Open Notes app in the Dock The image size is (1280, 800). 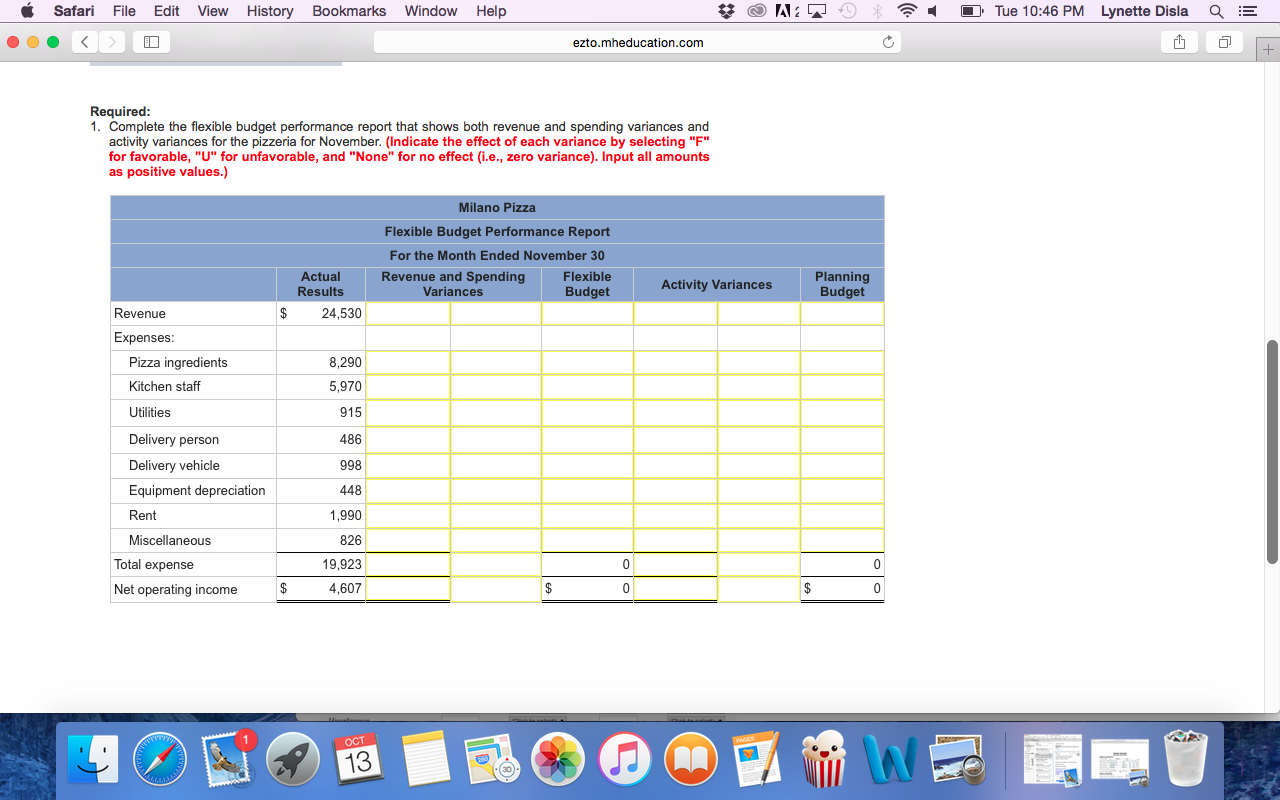click(426, 759)
